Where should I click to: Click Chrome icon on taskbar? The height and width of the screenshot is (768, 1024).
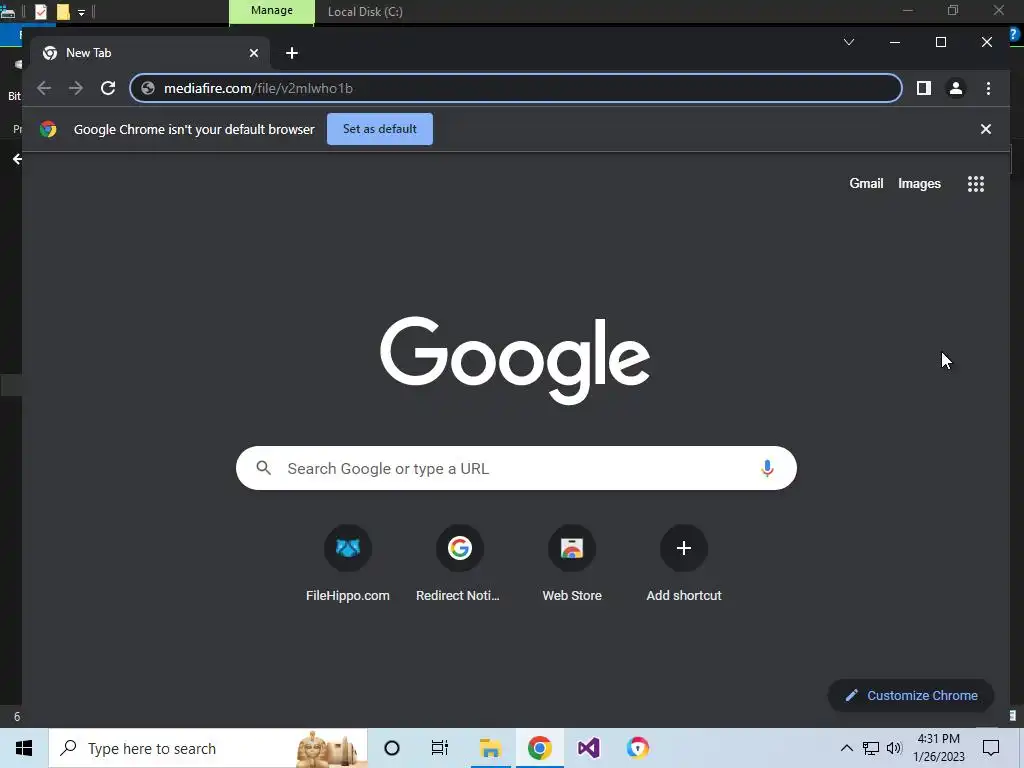(539, 748)
